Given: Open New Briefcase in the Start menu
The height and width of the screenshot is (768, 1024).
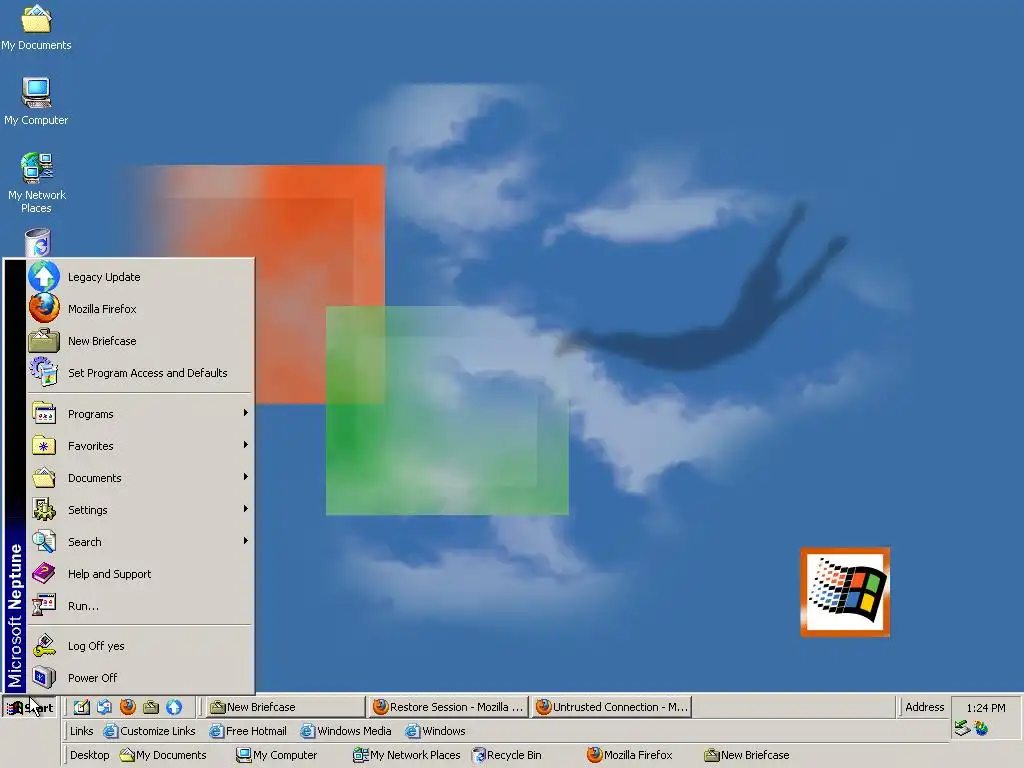Looking at the screenshot, I should tap(140, 341).
